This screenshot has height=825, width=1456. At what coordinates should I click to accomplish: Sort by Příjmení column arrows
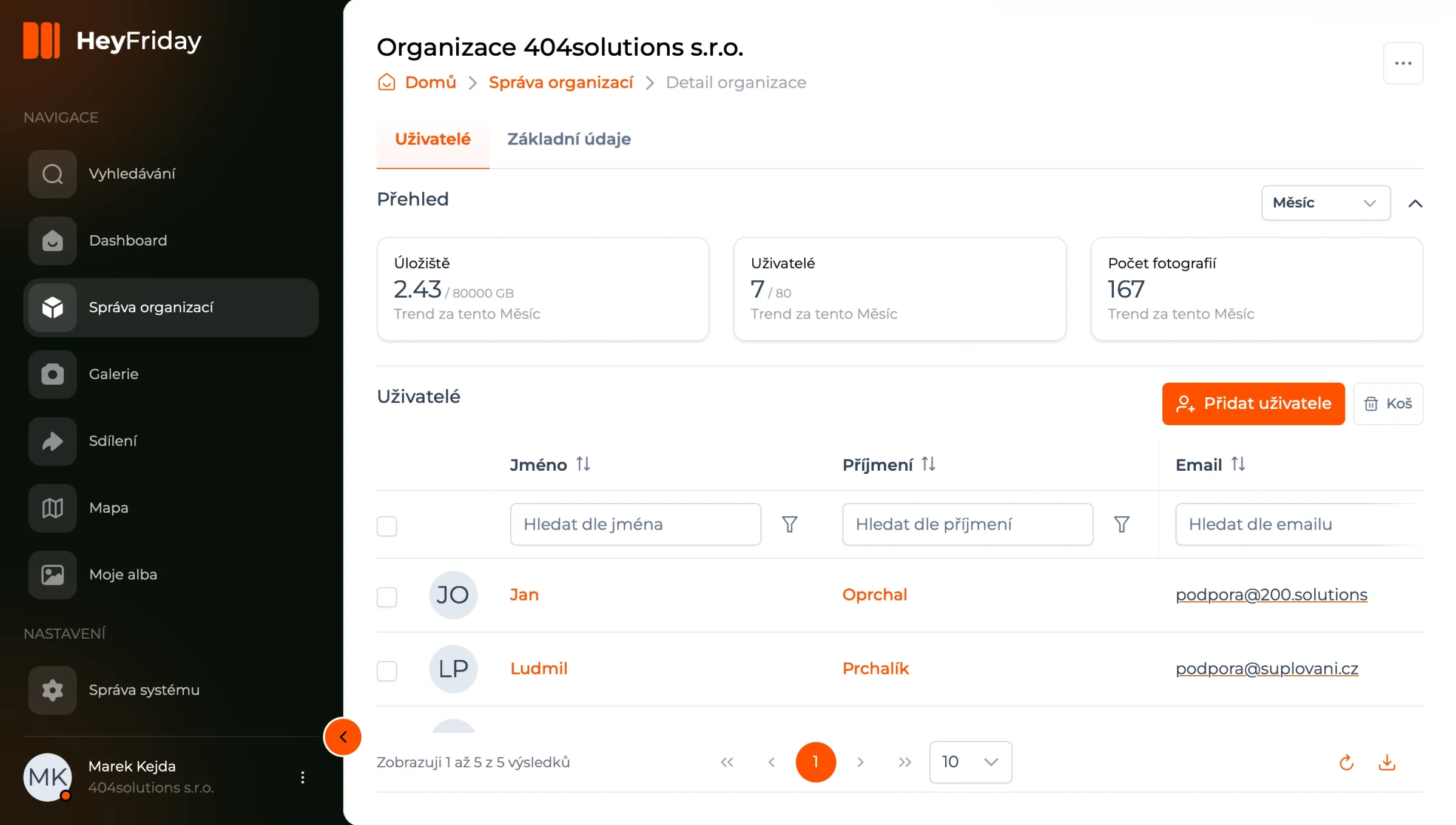(x=928, y=464)
